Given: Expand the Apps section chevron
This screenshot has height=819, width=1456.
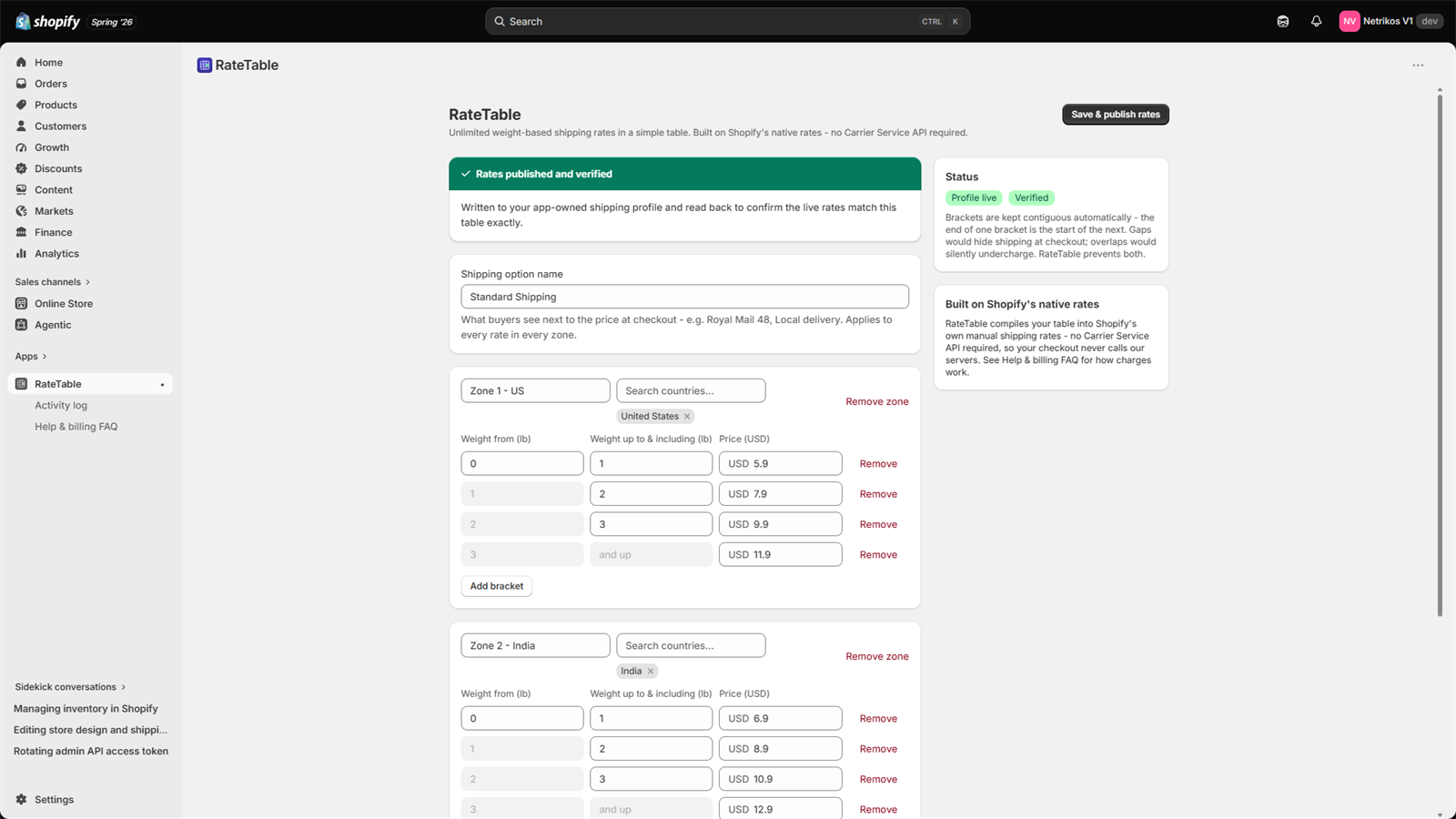Looking at the screenshot, I should click(44, 357).
